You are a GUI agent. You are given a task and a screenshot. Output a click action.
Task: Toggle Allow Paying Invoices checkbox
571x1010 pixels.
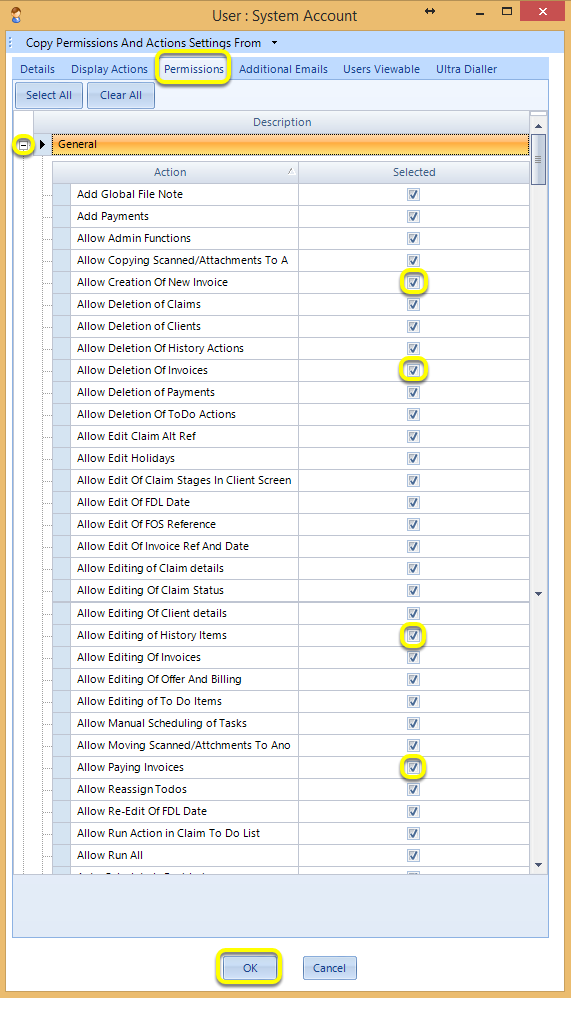coord(414,767)
